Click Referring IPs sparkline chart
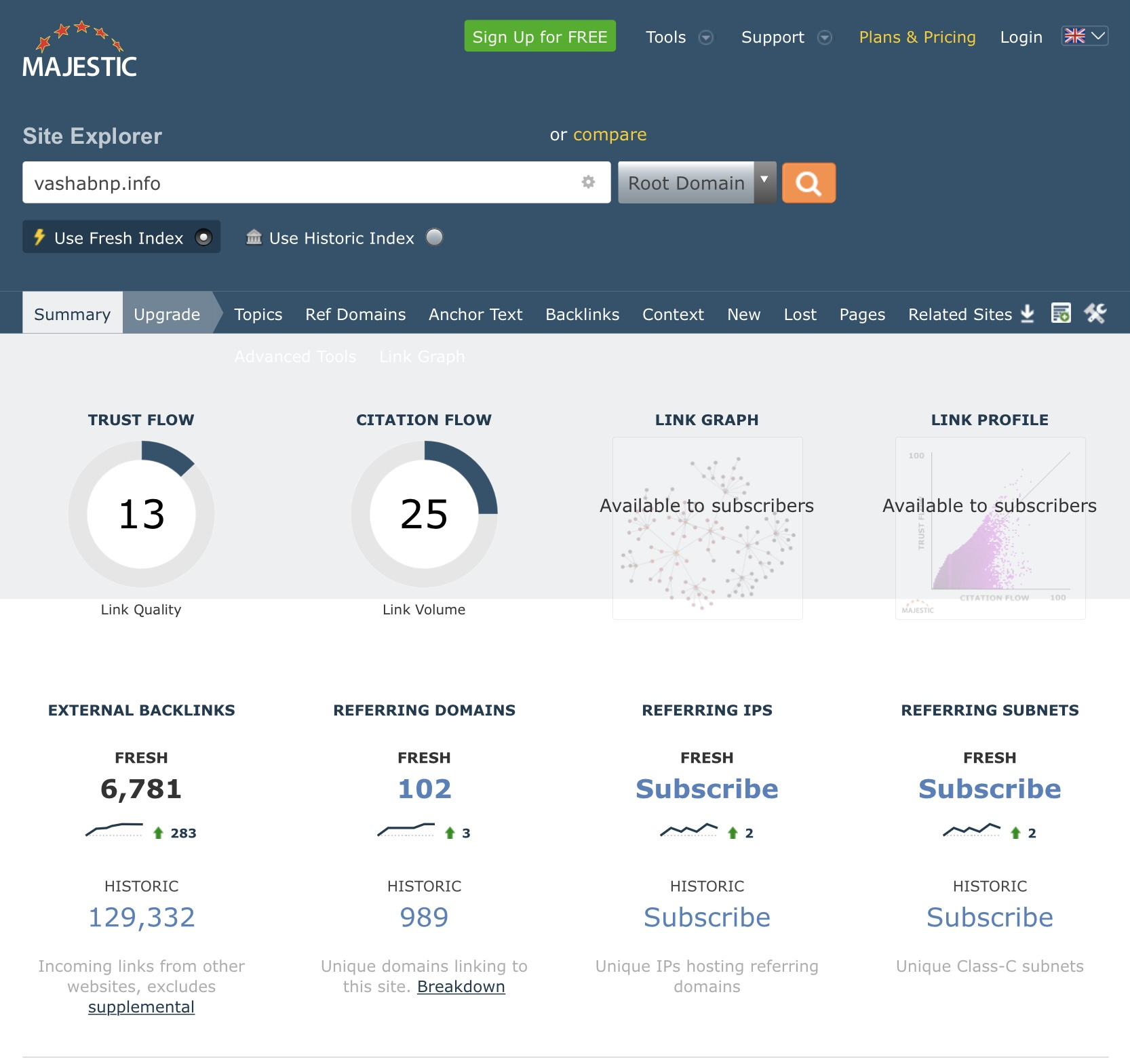1130x1064 pixels. pyautogui.click(x=688, y=830)
